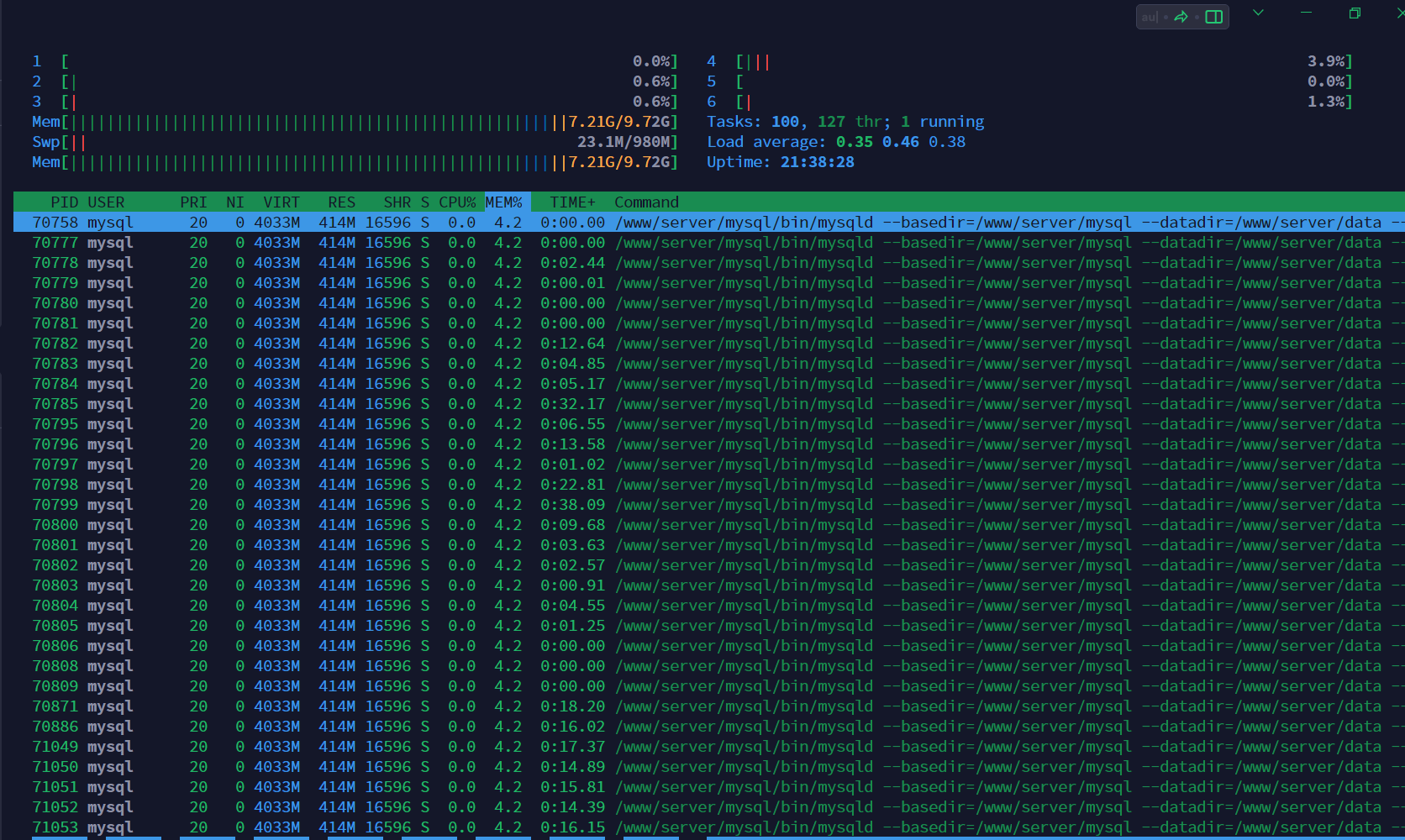The width and height of the screenshot is (1405, 840).
Task: Click the TIME+ value 0:22.81
Action: point(572,485)
